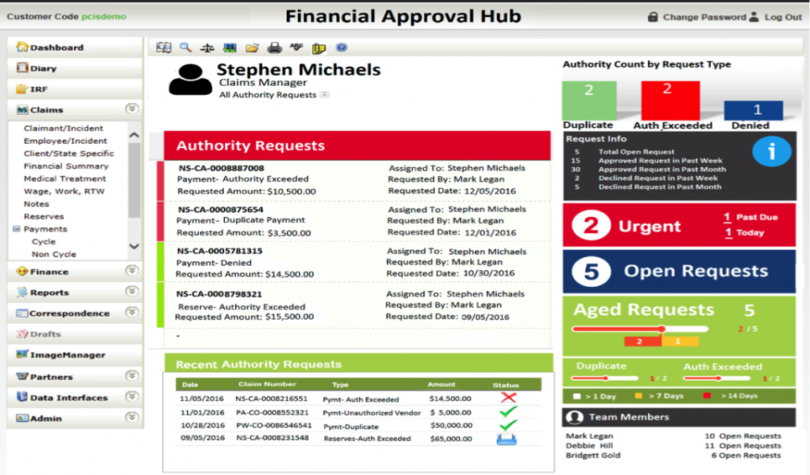Expand the Correspondence menu chevron

pos(132,312)
